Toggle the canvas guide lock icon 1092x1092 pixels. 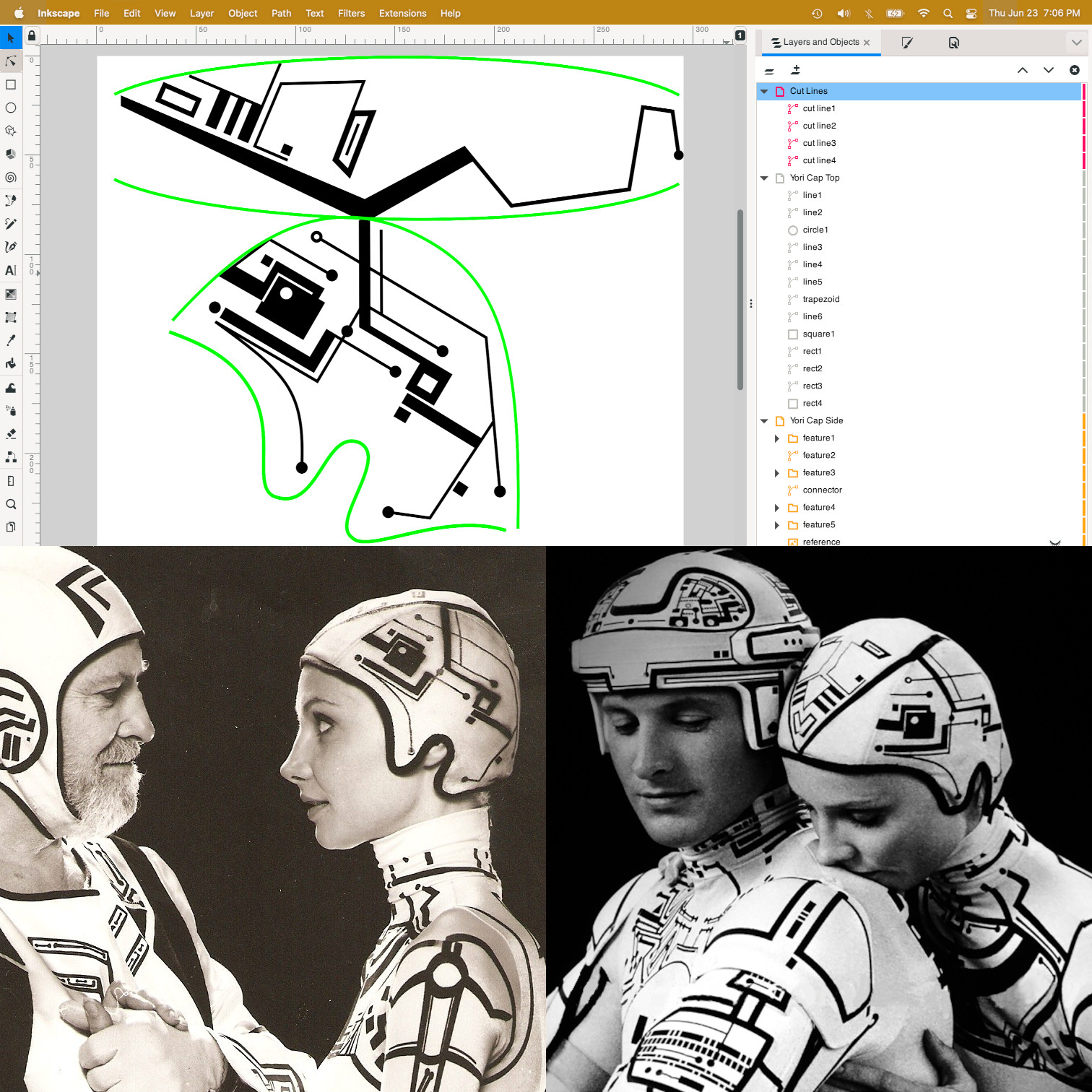(x=32, y=35)
